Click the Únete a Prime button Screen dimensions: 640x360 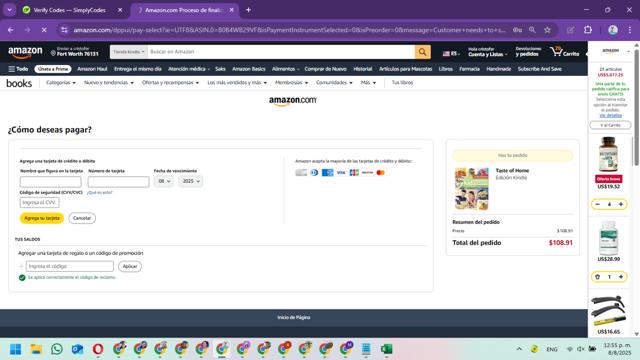(x=53, y=69)
